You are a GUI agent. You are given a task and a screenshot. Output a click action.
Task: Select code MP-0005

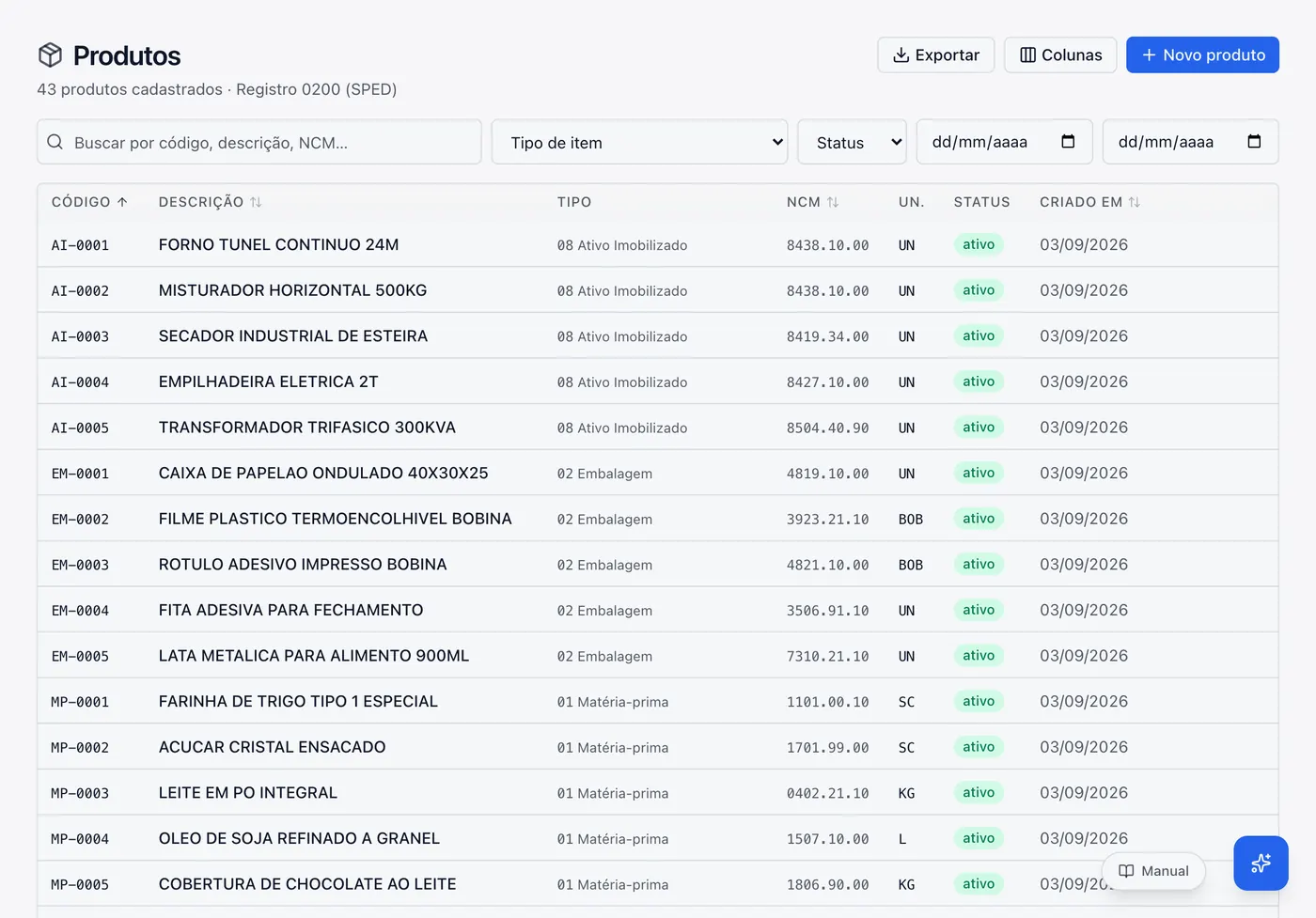pyautogui.click(x=80, y=885)
